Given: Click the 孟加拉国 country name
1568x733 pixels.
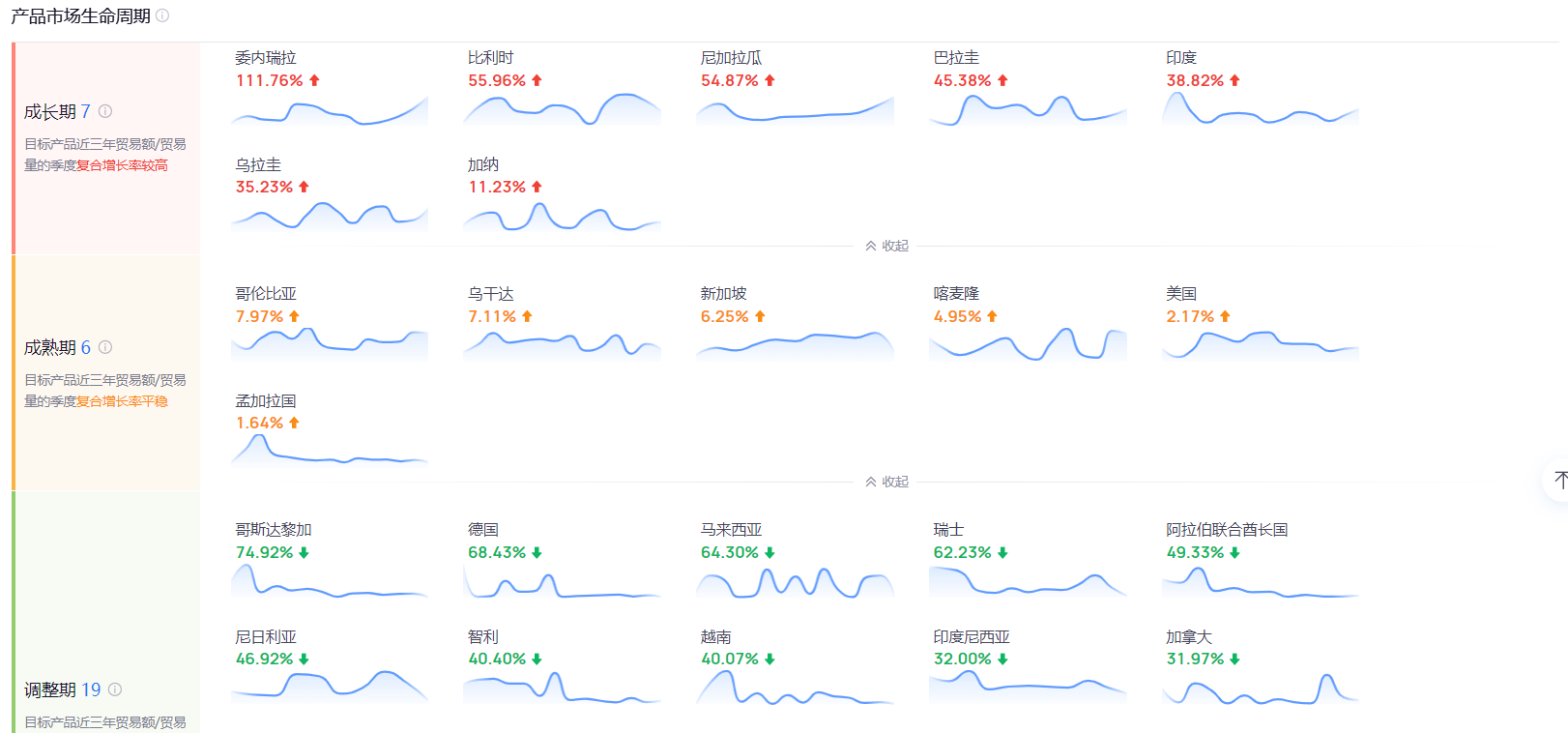Looking at the screenshot, I should 266,400.
